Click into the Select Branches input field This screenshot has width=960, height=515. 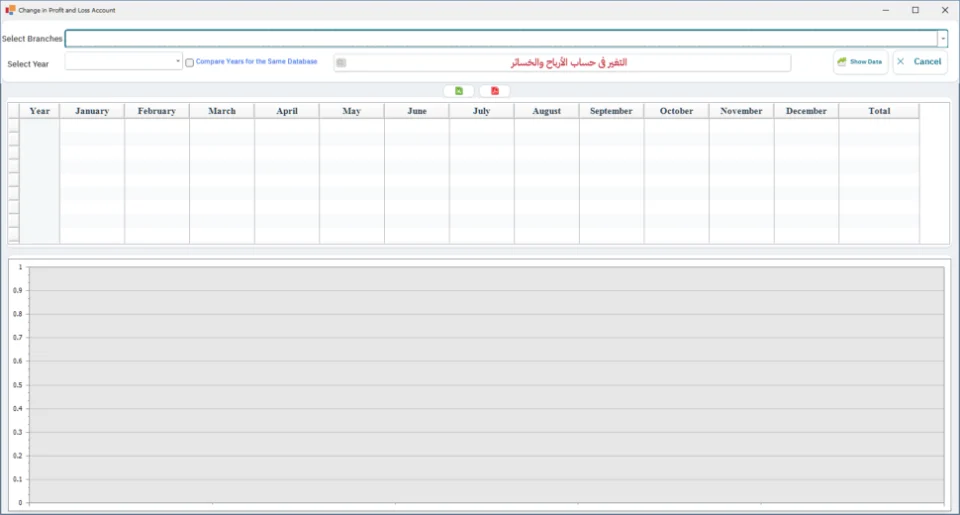[x=501, y=39]
